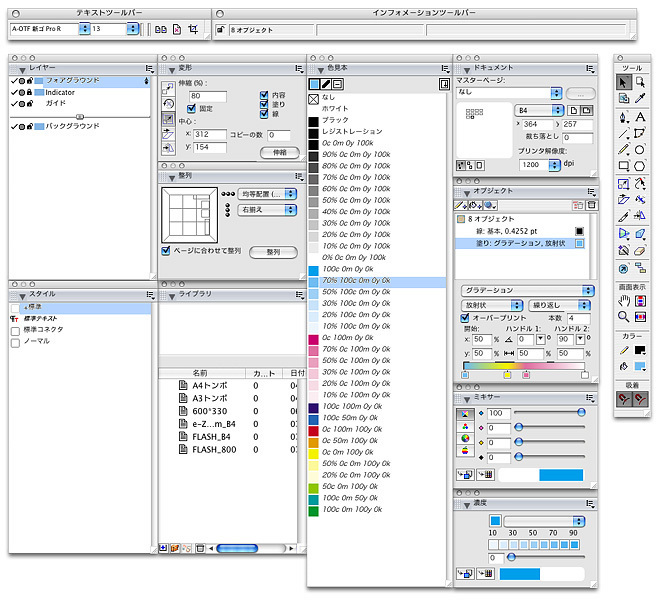Select the フォアグラウンド layer

point(80,81)
